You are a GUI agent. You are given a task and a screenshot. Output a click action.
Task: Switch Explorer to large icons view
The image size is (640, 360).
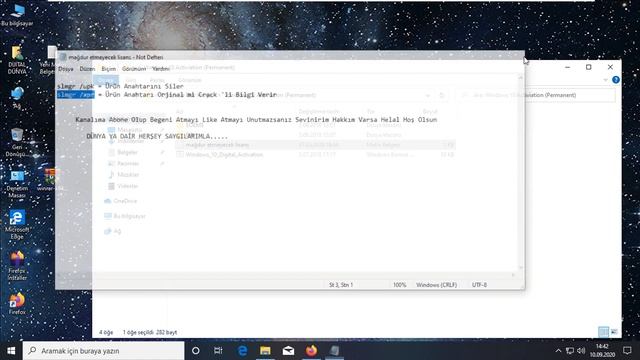[614, 331]
